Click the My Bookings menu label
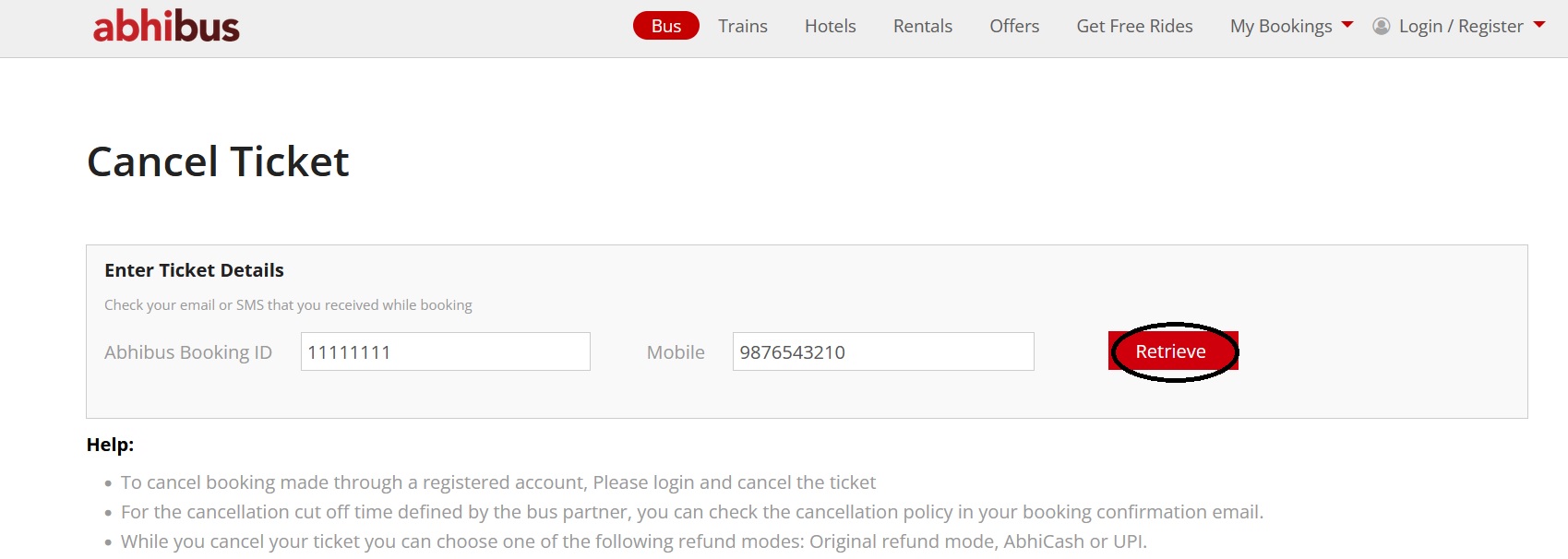The image size is (1568, 559). (1280, 26)
